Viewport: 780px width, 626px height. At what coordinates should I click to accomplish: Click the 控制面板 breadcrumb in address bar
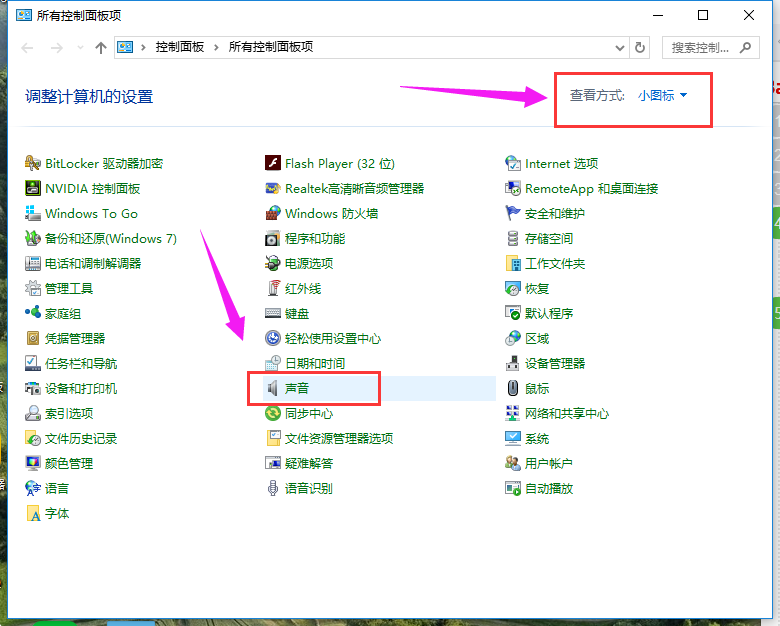[179, 47]
